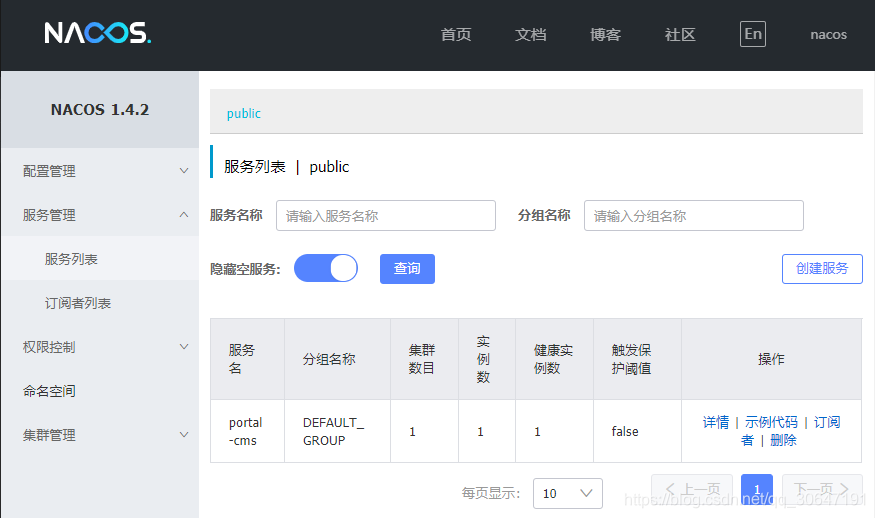Image resolution: width=875 pixels, height=518 pixels.
Task: Open the page size dropdown showing 10
Action: click(x=568, y=493)
